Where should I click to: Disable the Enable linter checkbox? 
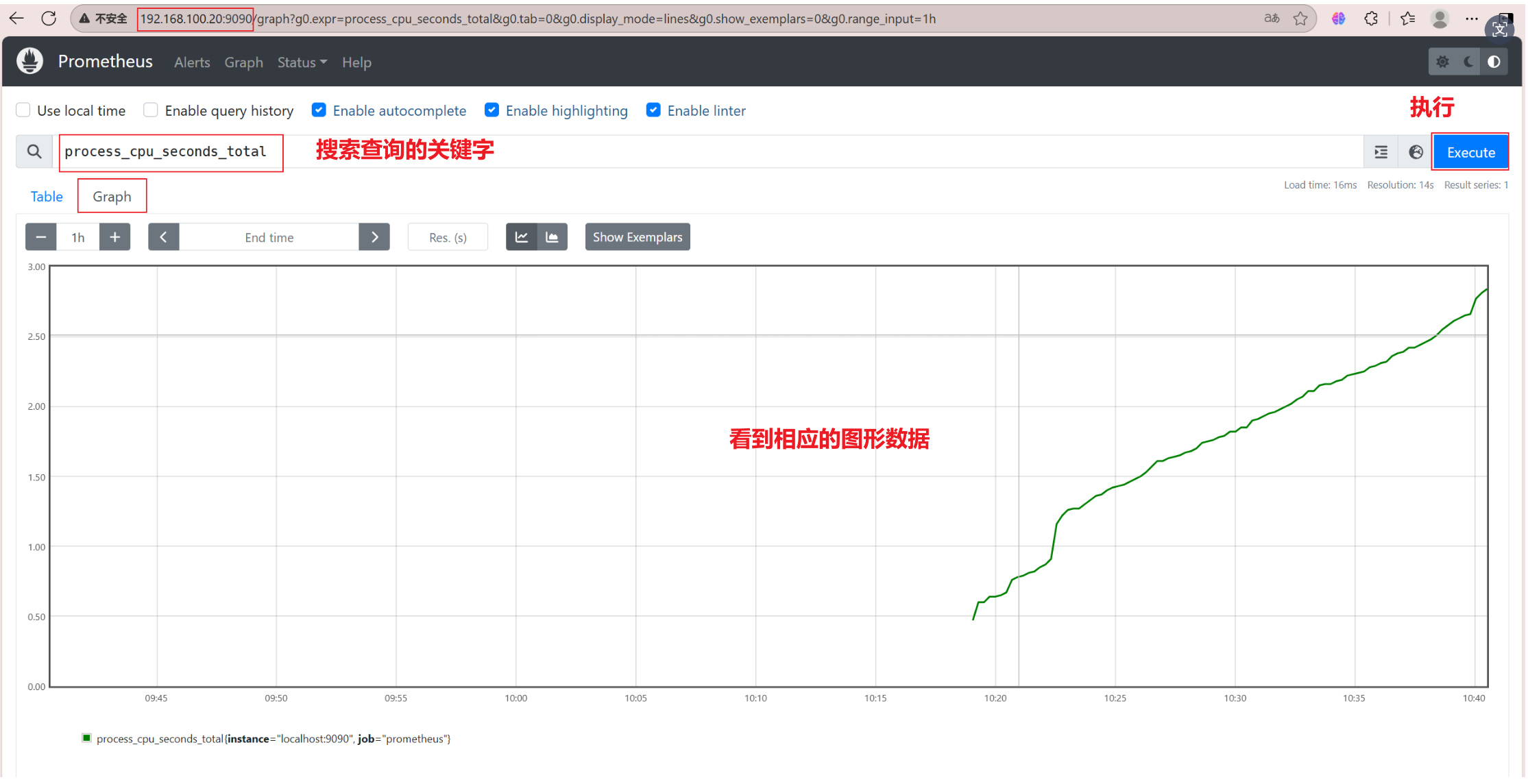653,110
